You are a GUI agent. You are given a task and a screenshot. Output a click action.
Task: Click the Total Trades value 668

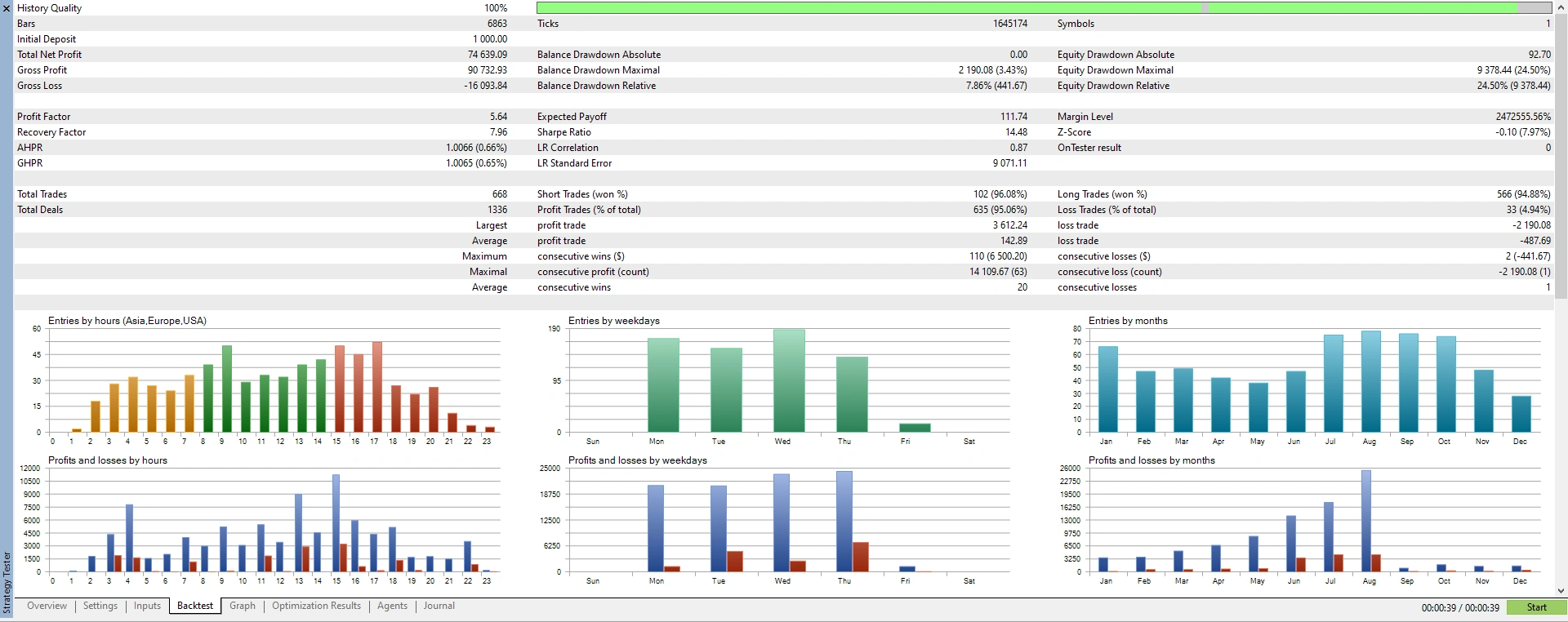pyautogui.click(x=500, y=194)
